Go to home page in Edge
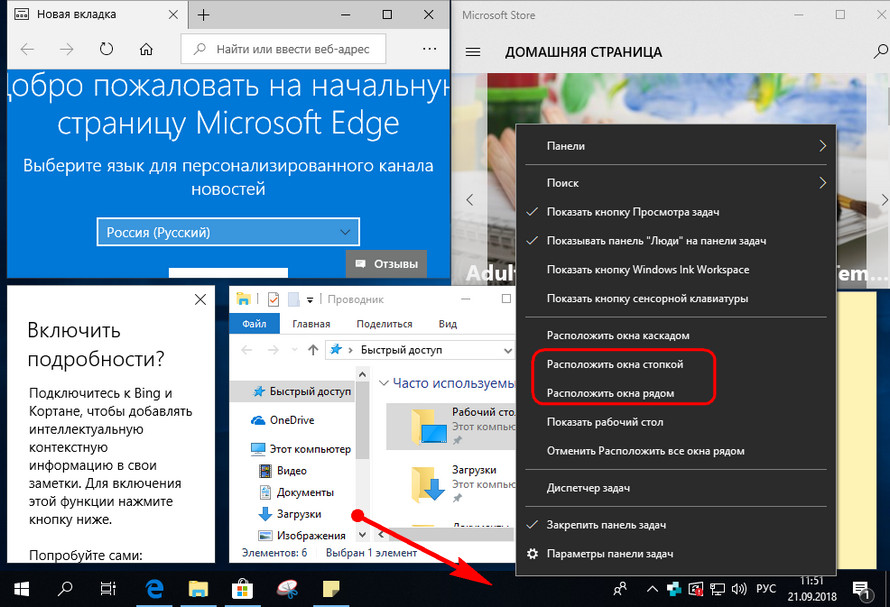This screenshot has height=607, width=890. (x=146, y=49)
